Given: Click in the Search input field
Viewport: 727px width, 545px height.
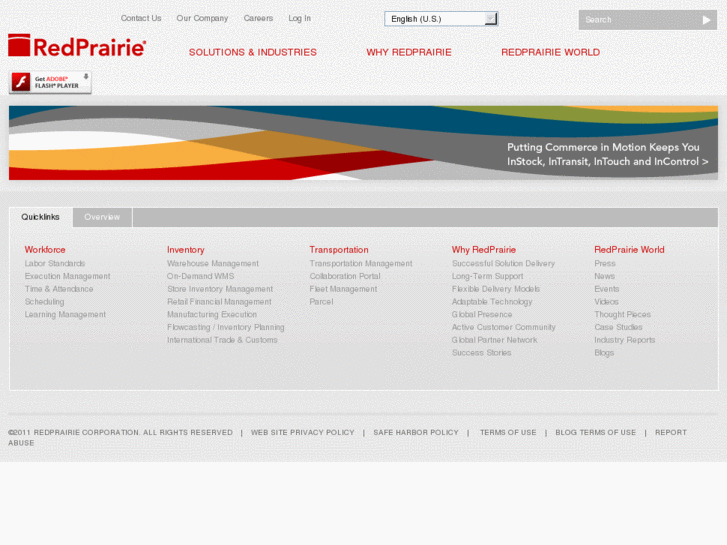Looking at the screenshot, I should click(x=640, y=20).
